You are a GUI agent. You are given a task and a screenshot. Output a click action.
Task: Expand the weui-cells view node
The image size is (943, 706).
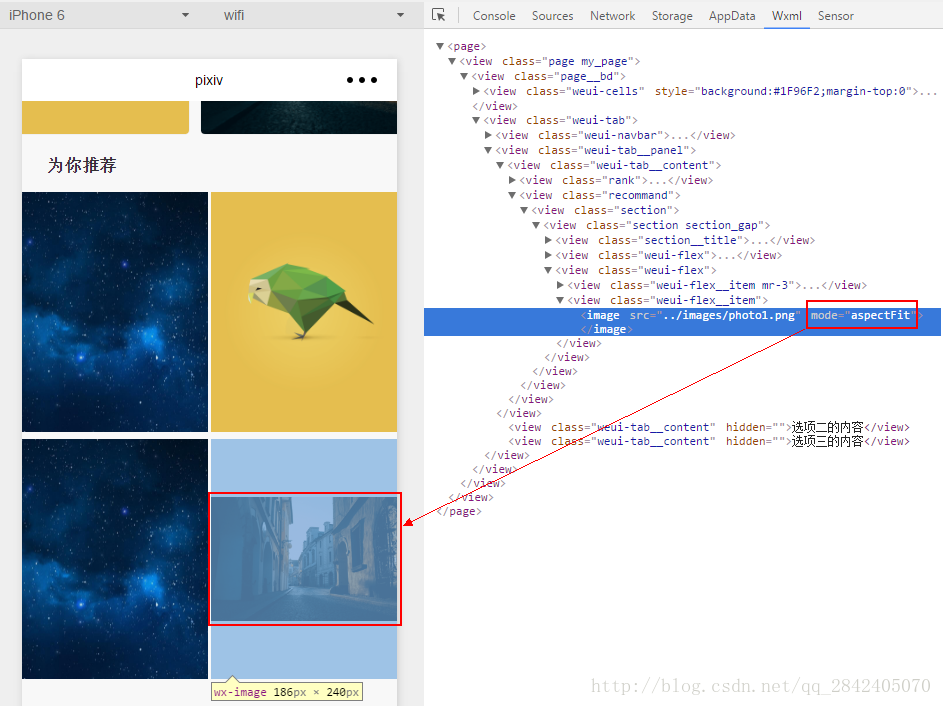coord(476,91)
